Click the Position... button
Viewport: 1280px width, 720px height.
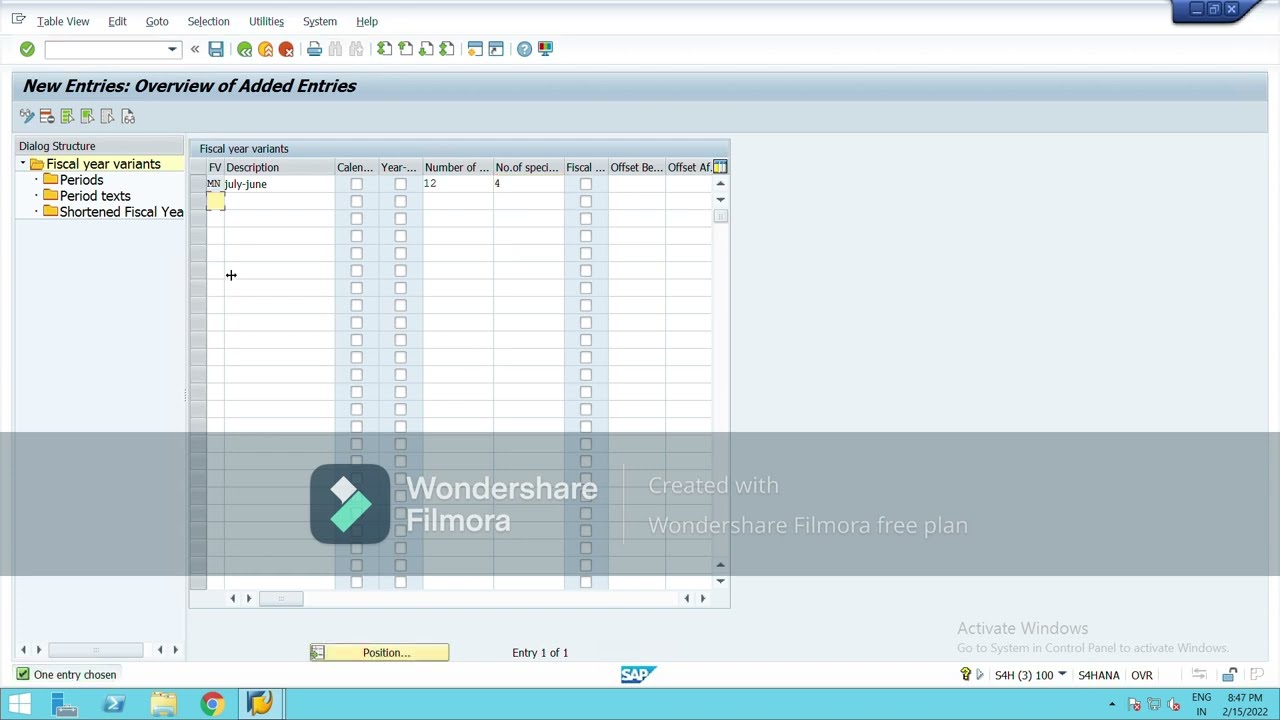coord(379,653)
